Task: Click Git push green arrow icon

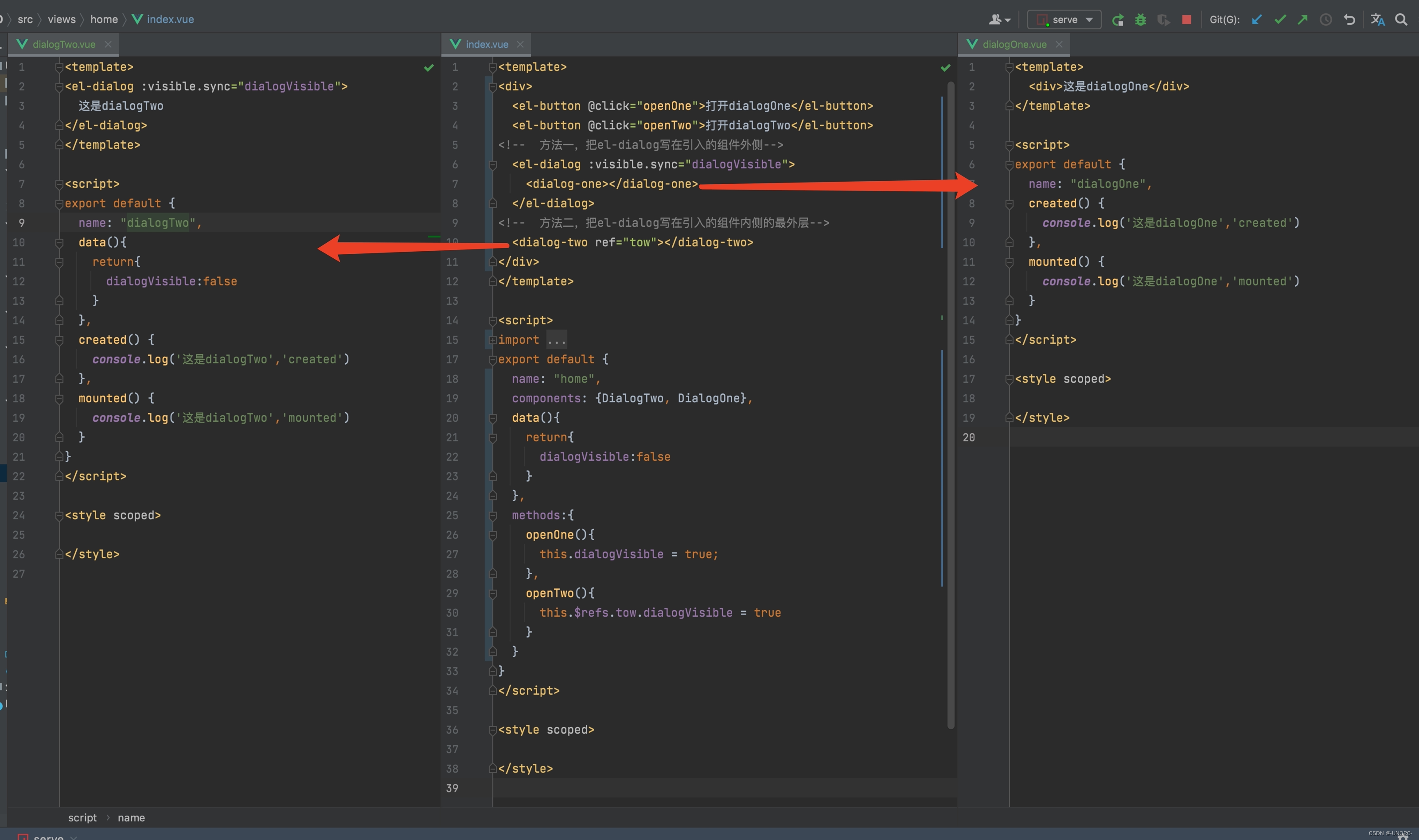Action: coord(1303,20)
